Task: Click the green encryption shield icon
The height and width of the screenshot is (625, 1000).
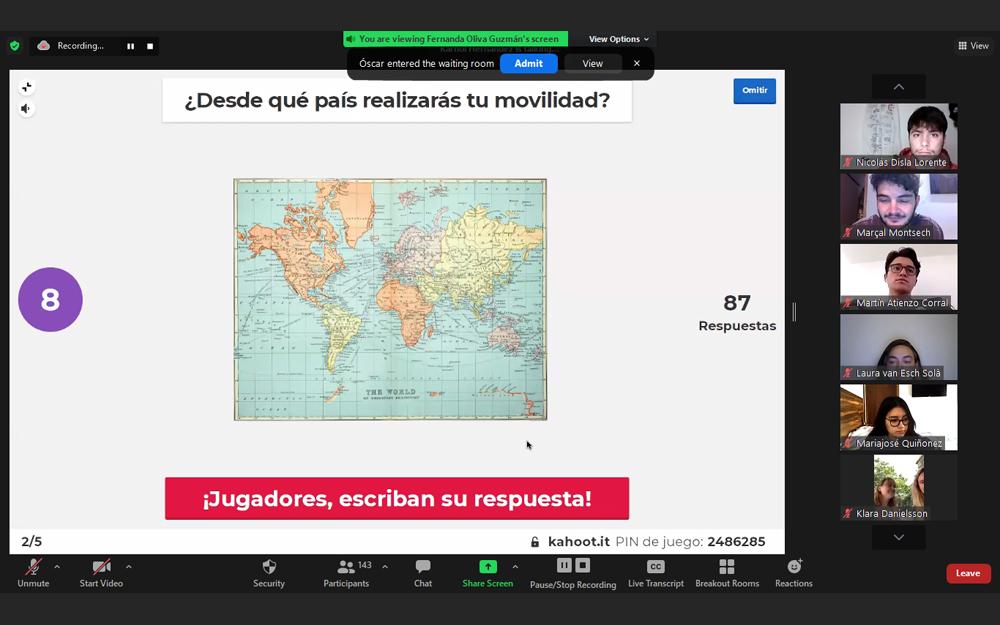Action: [15, 46]
